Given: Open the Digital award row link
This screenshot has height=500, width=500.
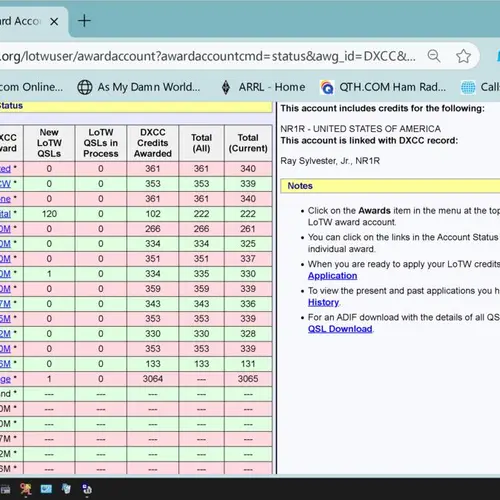Looking at the screenshot, I should [5, 214].
